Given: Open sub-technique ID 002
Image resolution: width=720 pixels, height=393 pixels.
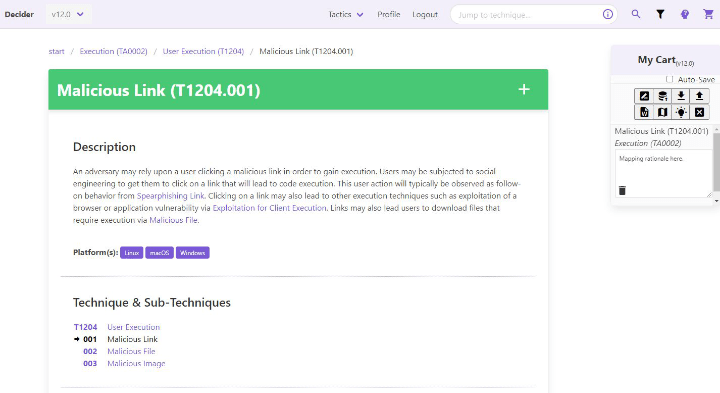Looking at the screenshot, I should click(x=90, y=351).
